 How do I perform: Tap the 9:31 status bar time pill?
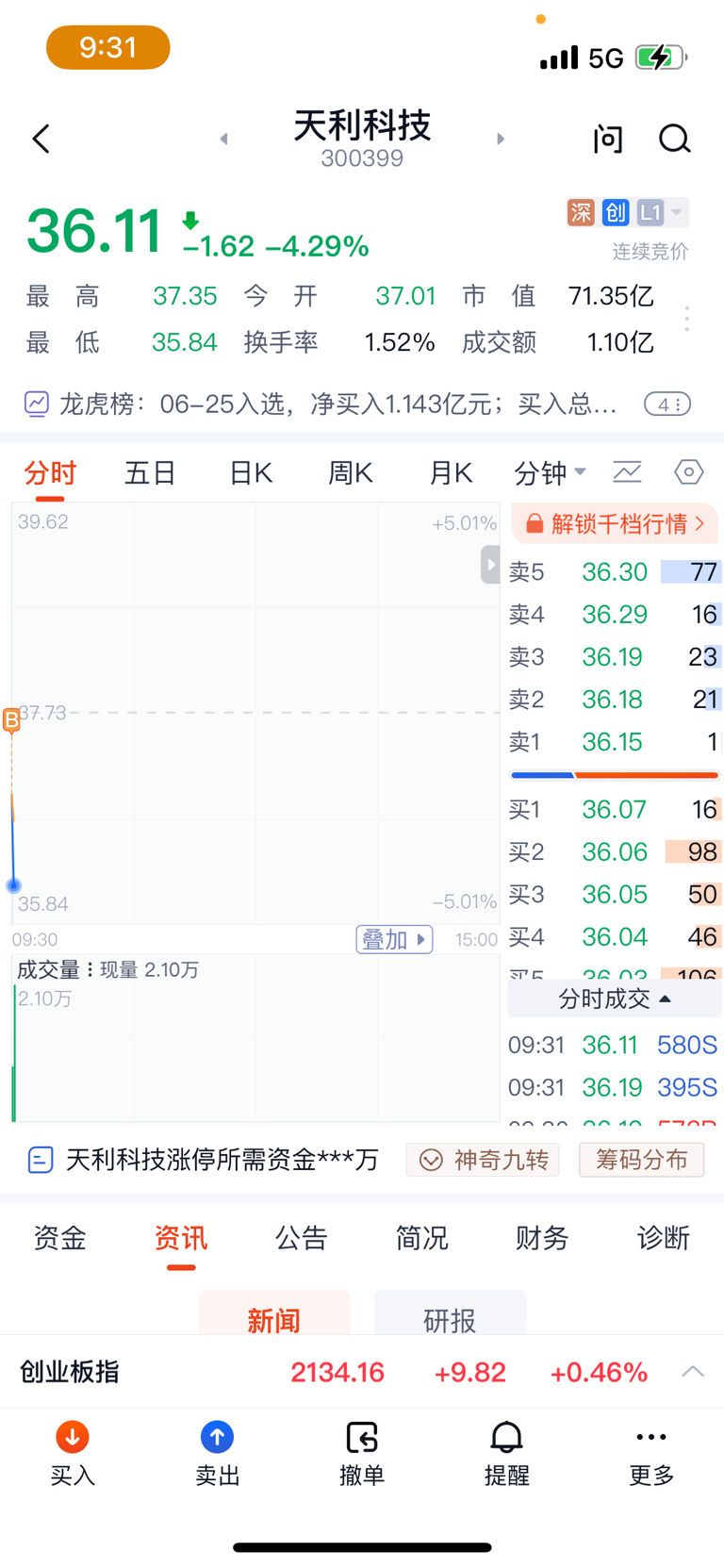coord(108,47)
